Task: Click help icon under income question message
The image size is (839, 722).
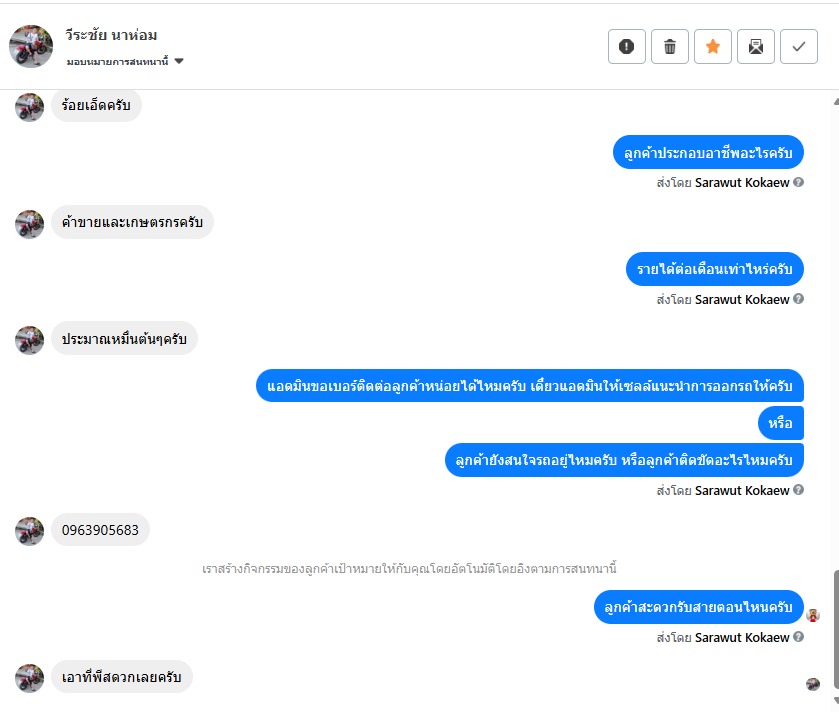Action: point(798,299)
